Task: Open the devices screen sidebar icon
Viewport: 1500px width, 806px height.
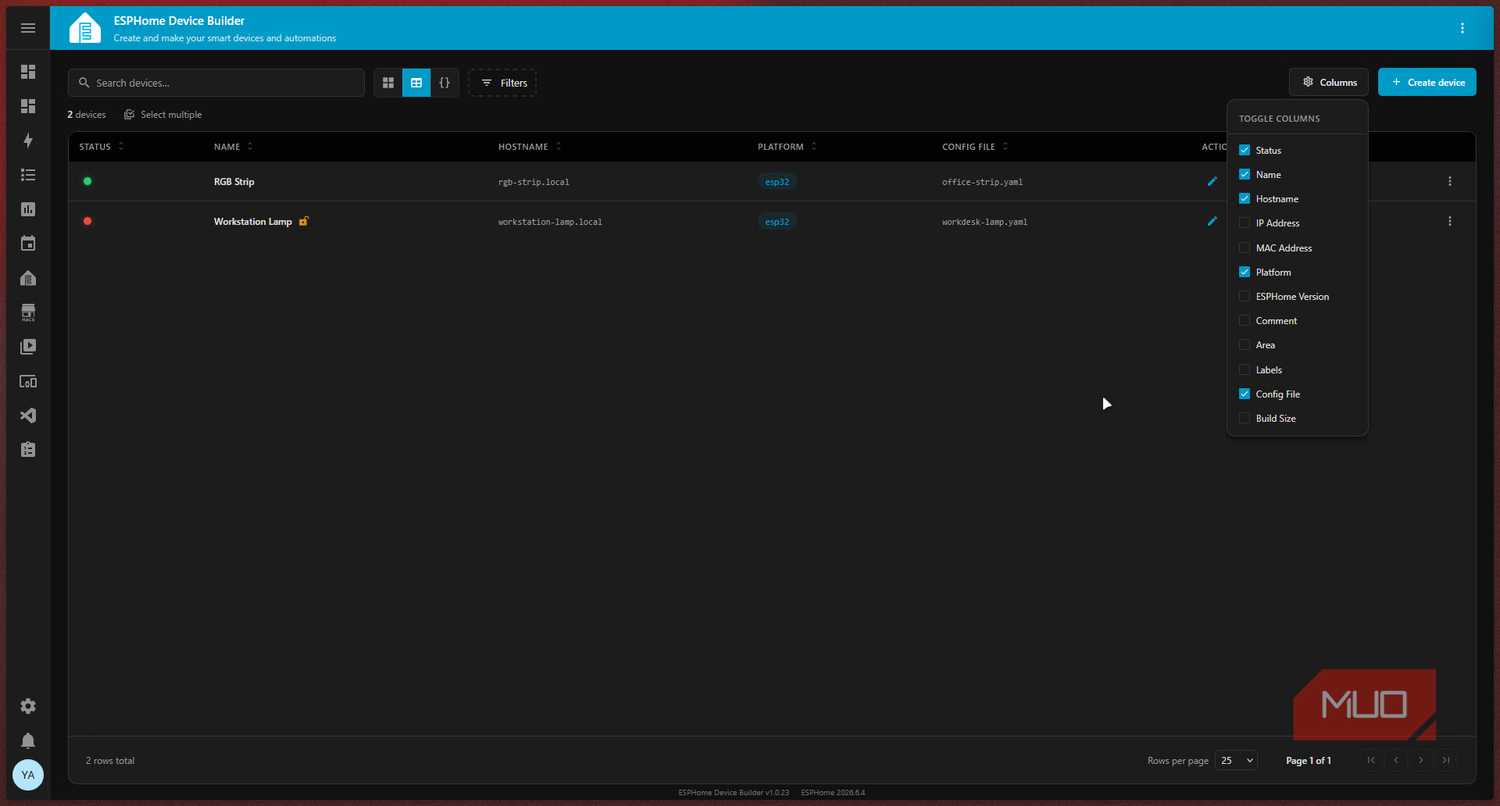Action: tap(28, 381)
